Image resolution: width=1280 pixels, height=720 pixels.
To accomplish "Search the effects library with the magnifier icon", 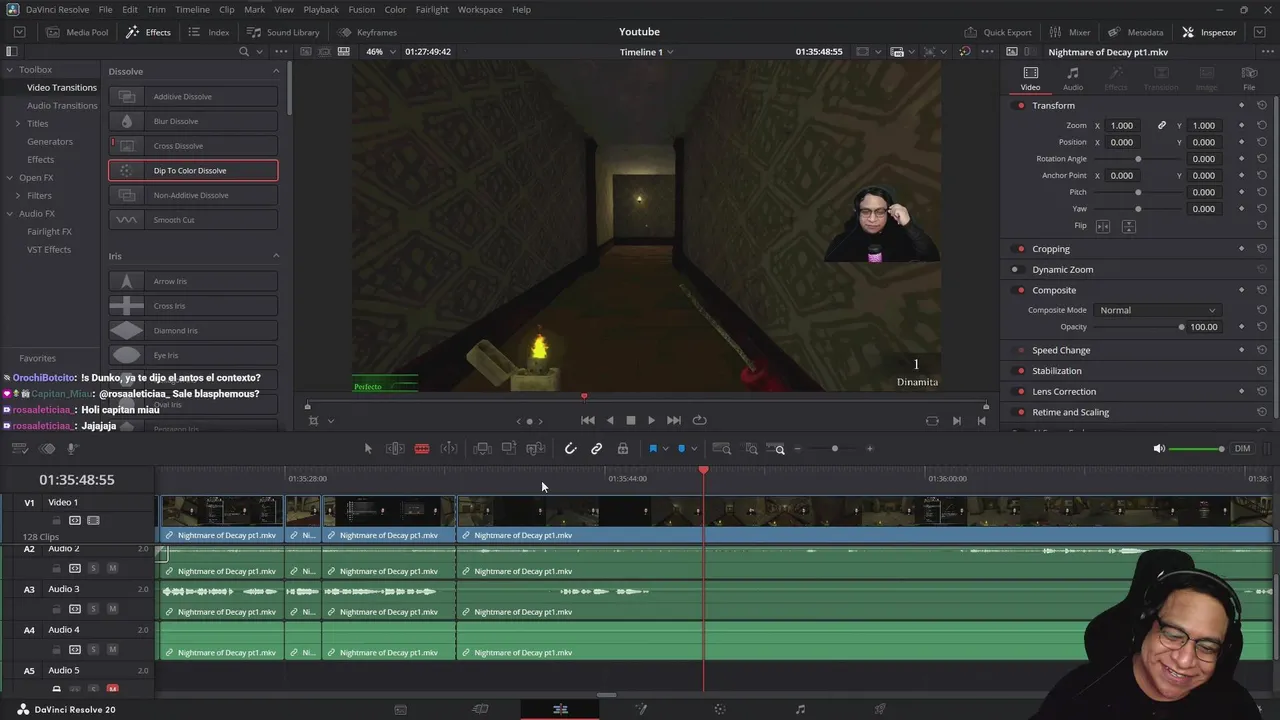I will (x=244, y=52).
